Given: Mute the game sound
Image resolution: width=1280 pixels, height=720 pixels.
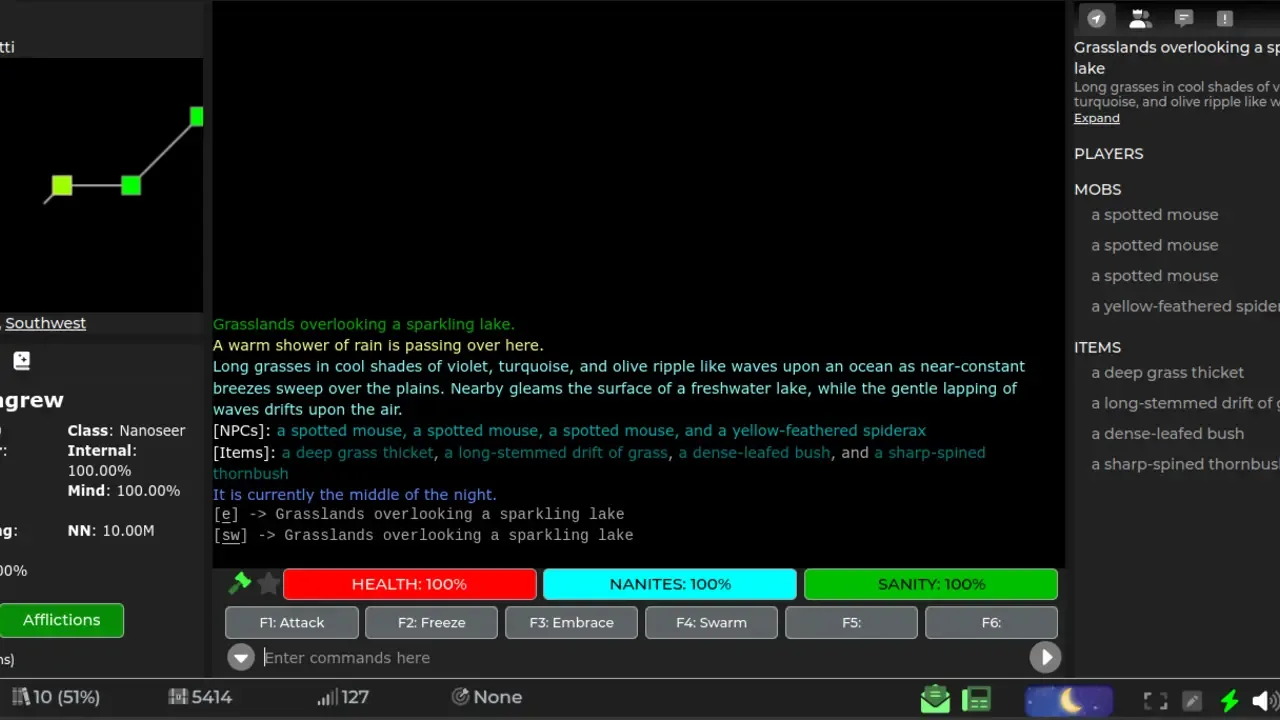Looking at the screenshot, I should click(x=1262, y=700).
